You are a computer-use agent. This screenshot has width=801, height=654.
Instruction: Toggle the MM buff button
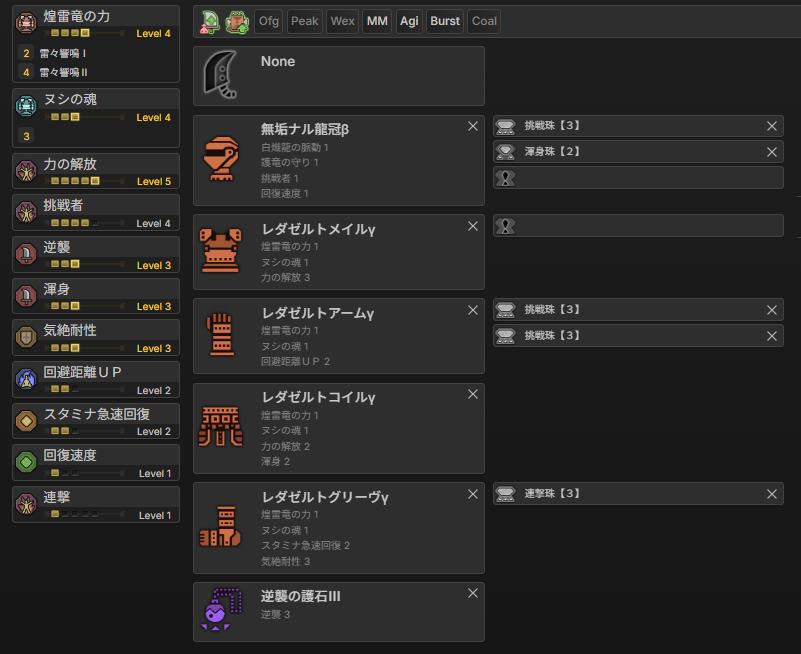tap(377, 21)
